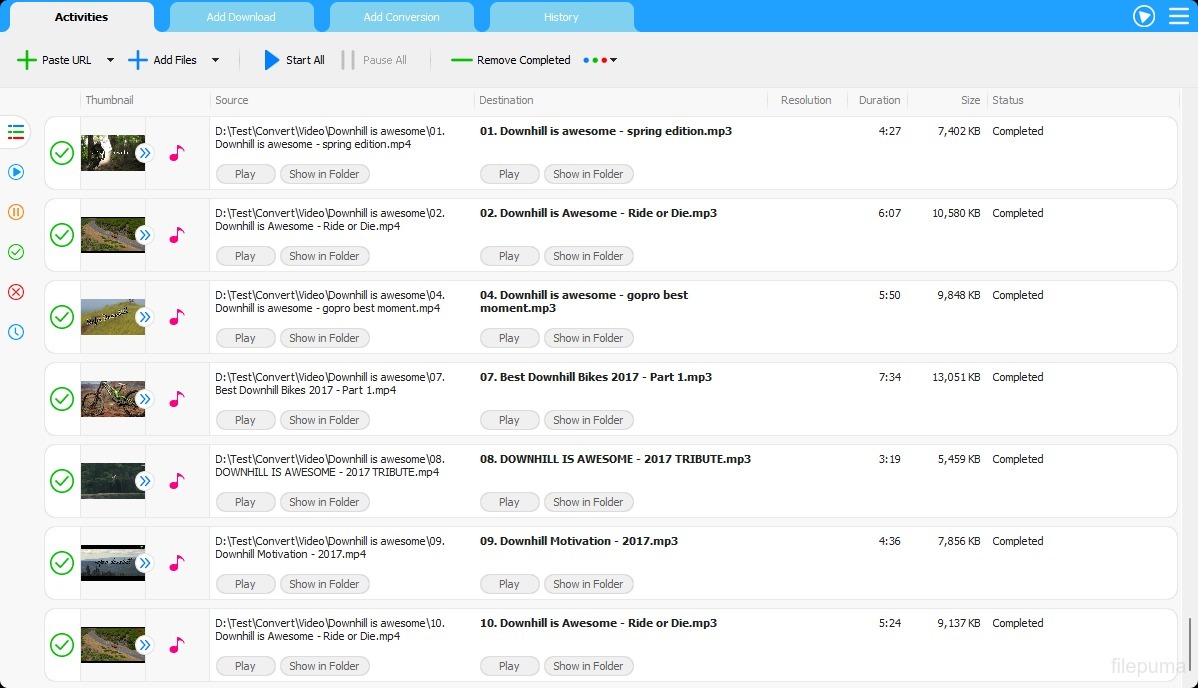Click the green check status of 2017 TRIBUTE row
Screen dimensions: 1198x688
[62, 481]
